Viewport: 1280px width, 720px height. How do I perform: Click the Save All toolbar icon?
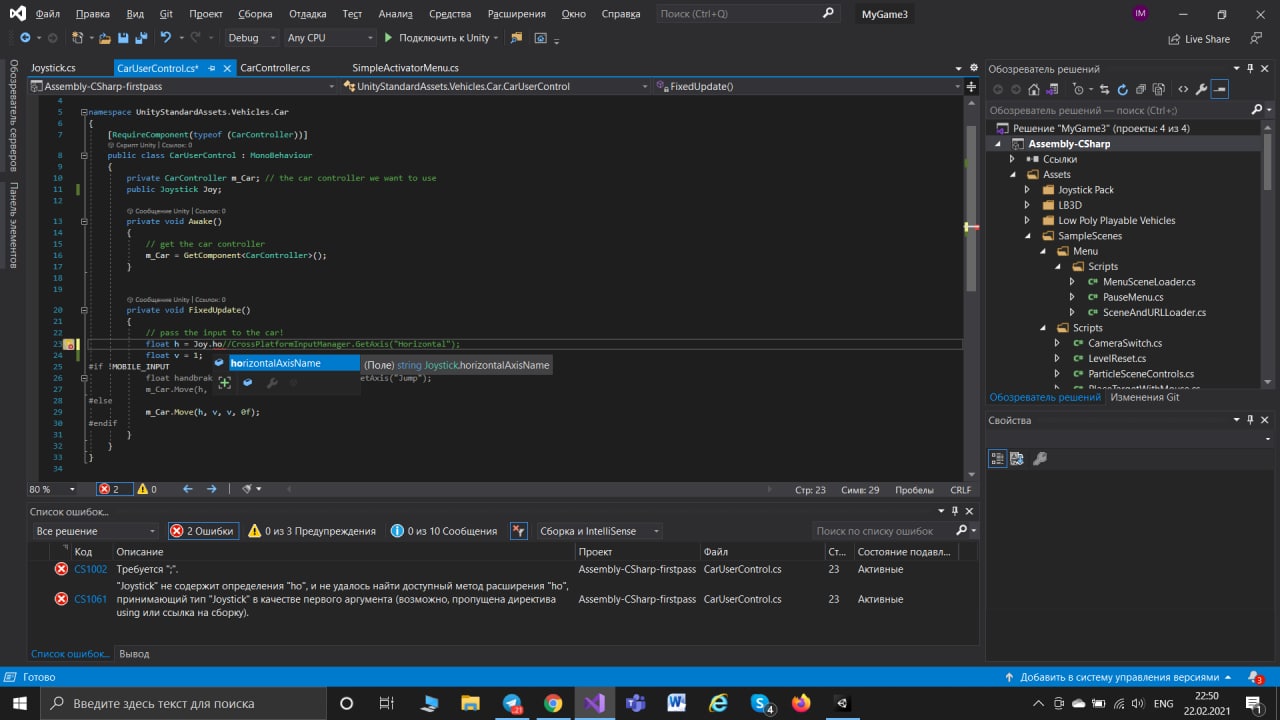pos(140,38)
